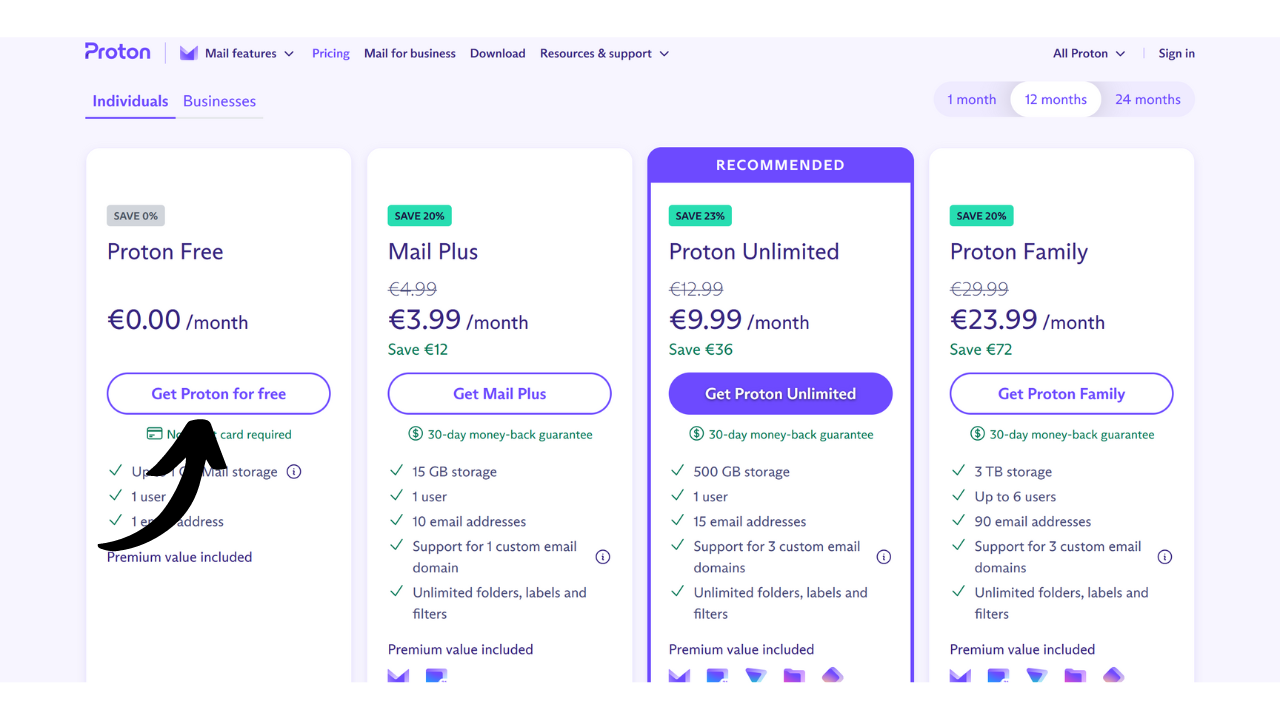
Task: Select the 12 months billing option
Action: (1055, 100)
